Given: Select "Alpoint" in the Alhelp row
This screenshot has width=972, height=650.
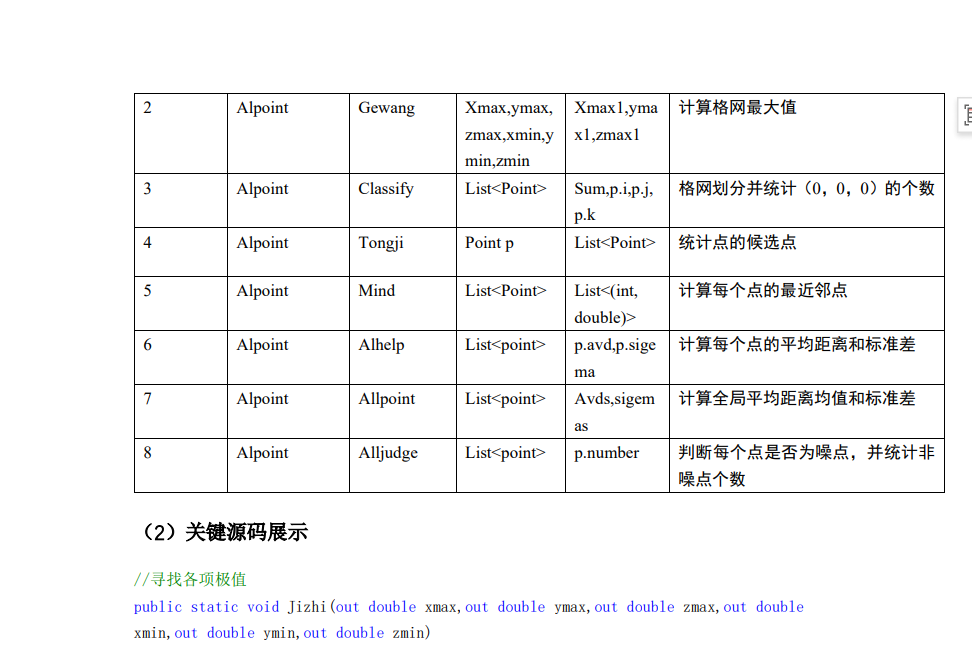Looking at the screenshot, I should pos(262,345).
